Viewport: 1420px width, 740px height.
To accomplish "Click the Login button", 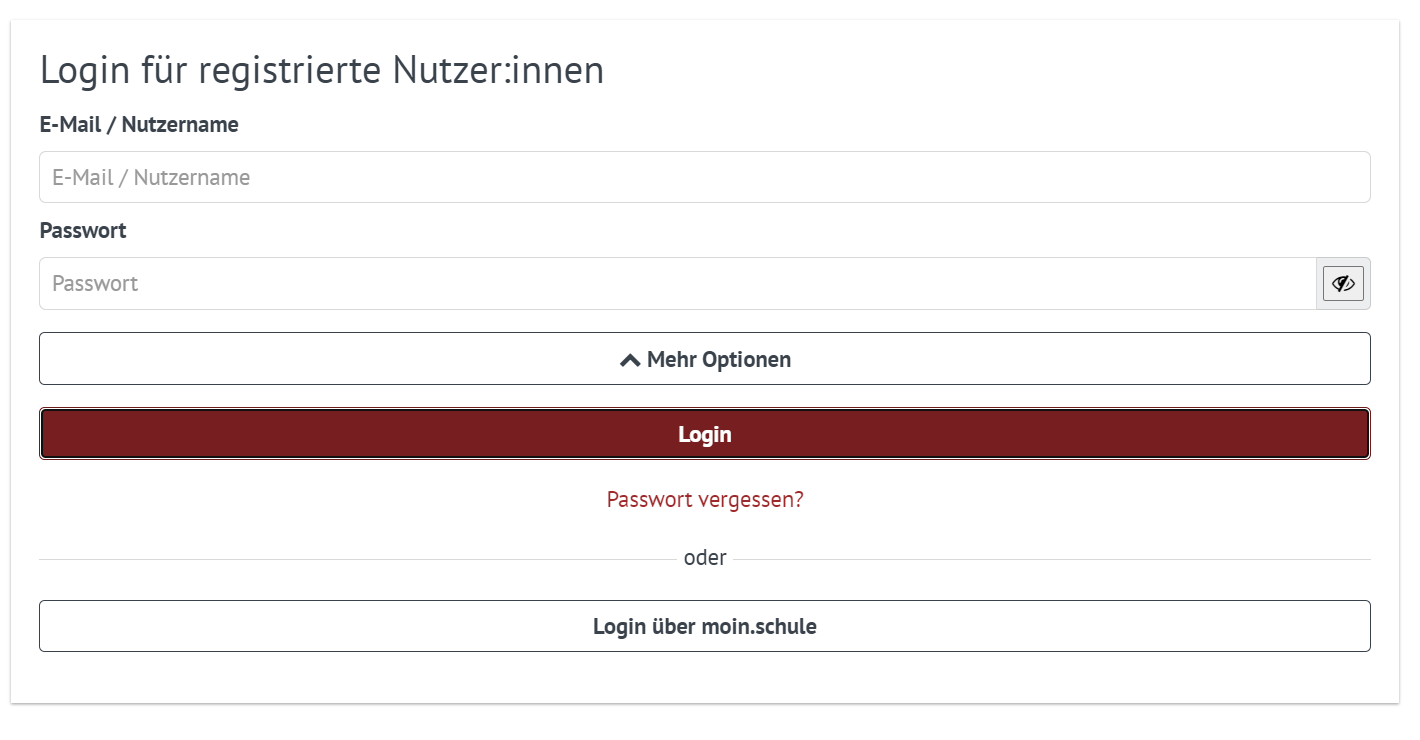I will (x=704, y=433).
